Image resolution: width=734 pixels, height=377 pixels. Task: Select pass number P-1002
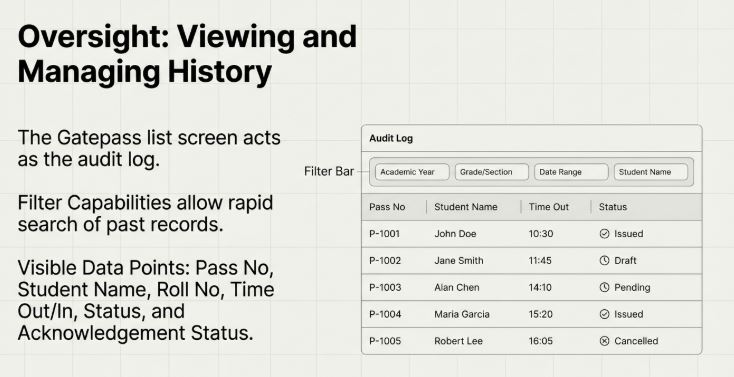click(385, 261)
